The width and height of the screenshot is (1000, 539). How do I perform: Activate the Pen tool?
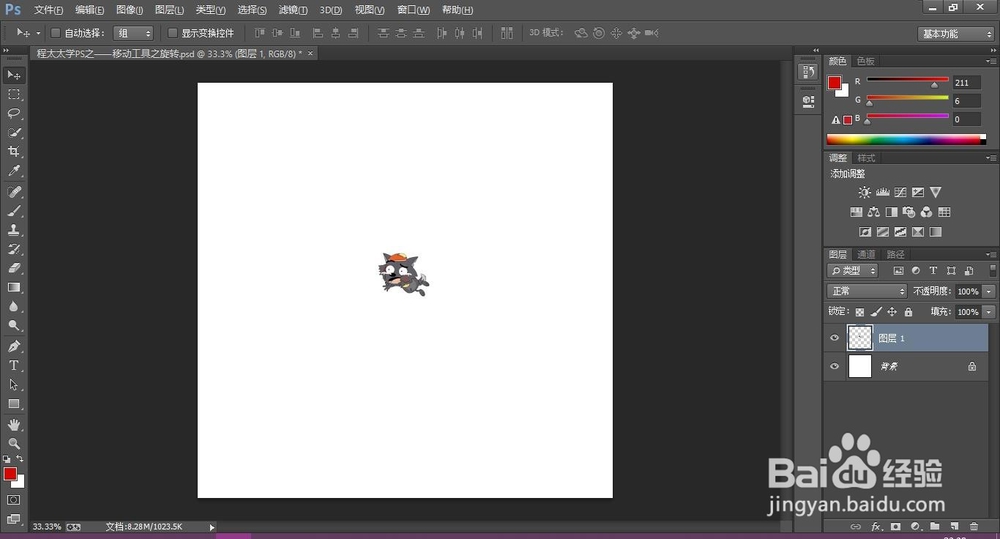[13, 346]
